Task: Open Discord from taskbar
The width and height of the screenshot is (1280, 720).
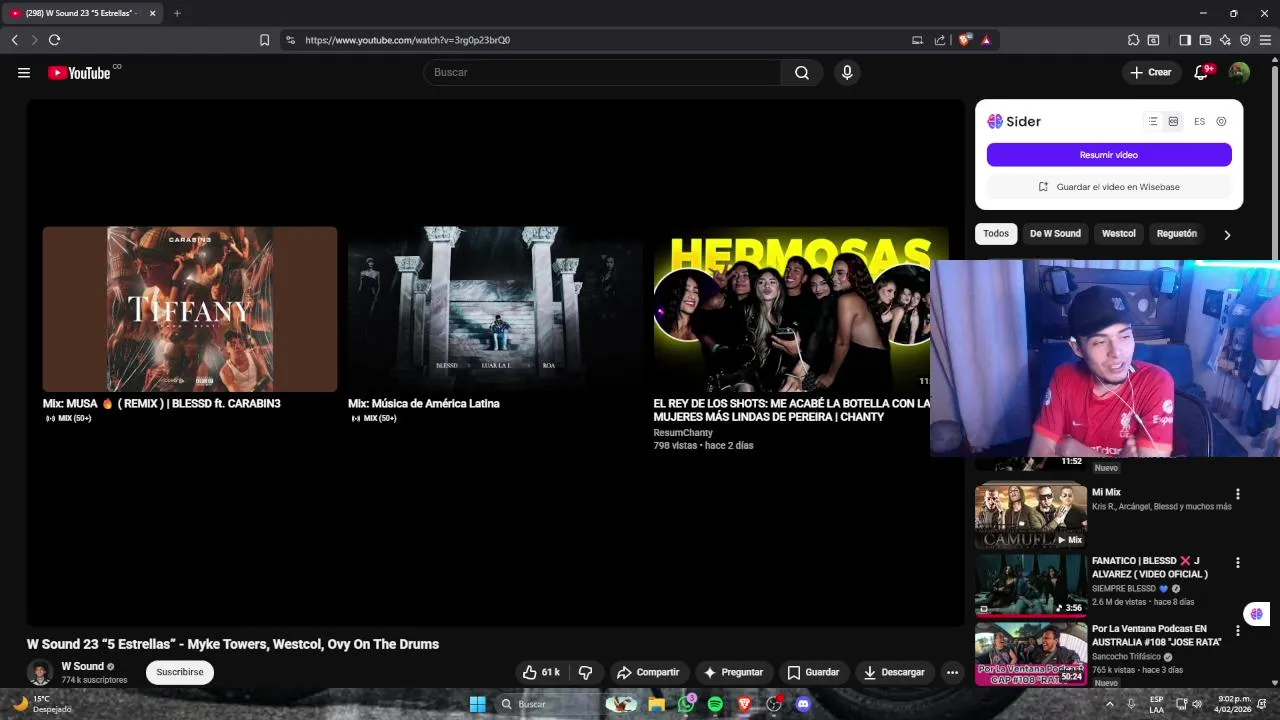Action: [802, 704]
